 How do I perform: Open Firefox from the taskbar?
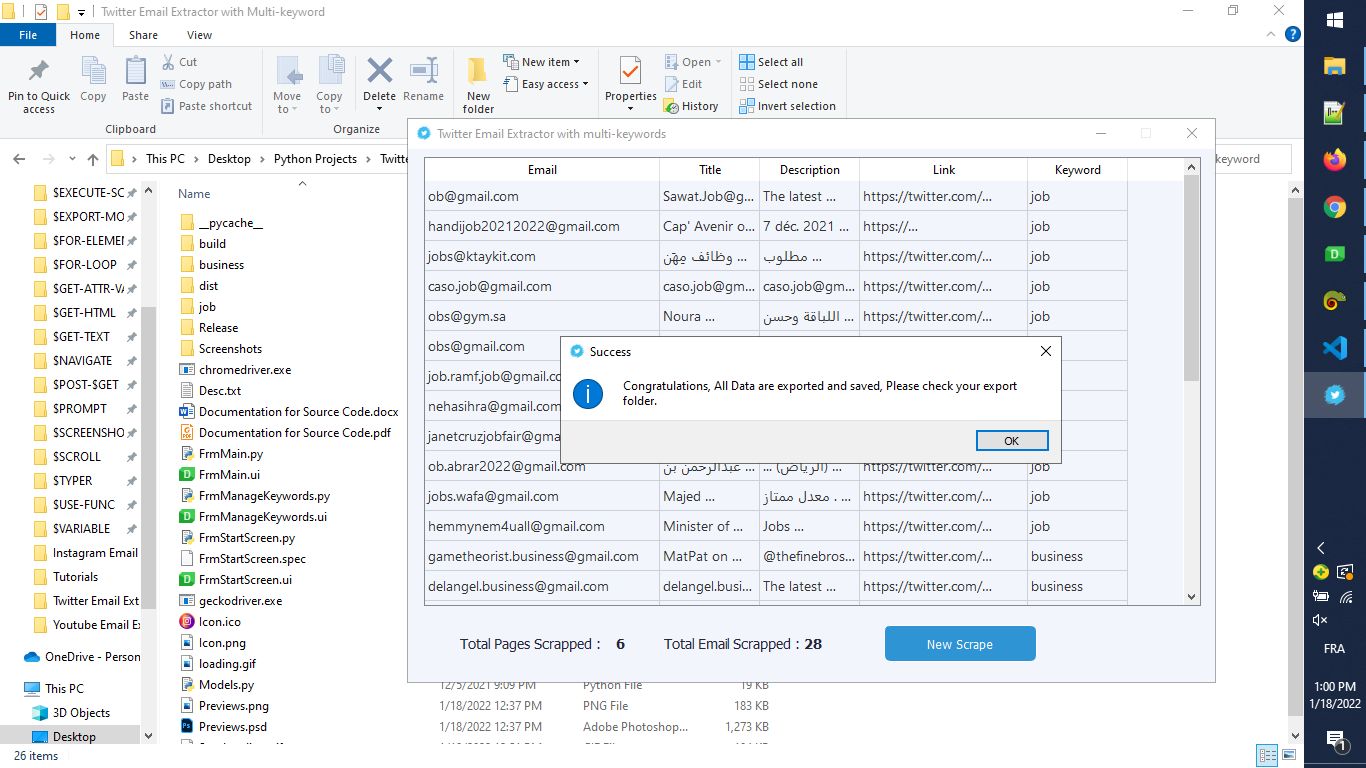[1334, 159]
